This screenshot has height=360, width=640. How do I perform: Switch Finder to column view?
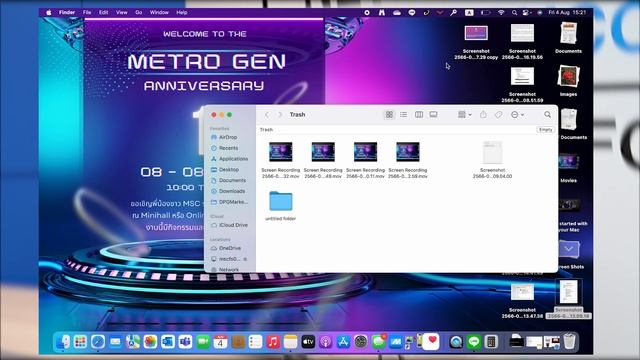419,115
